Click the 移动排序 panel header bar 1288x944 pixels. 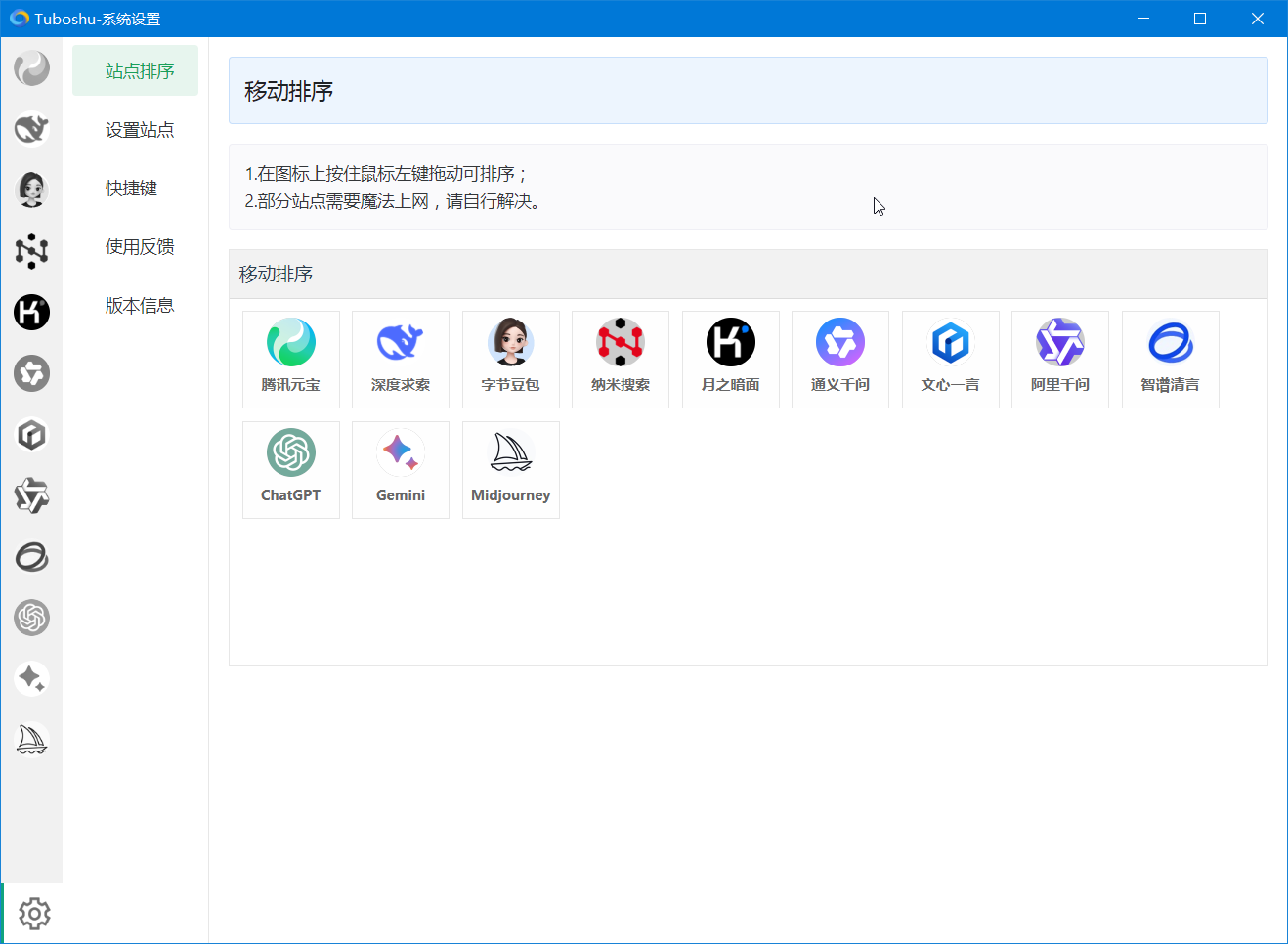pos(749,275)
